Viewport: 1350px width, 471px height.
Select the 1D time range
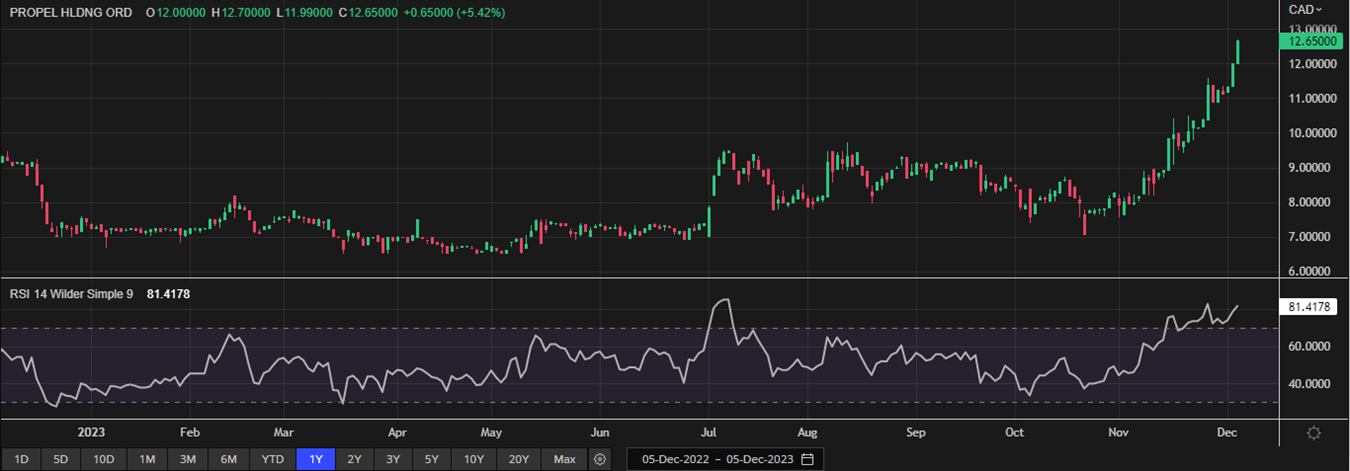[20, 459]
